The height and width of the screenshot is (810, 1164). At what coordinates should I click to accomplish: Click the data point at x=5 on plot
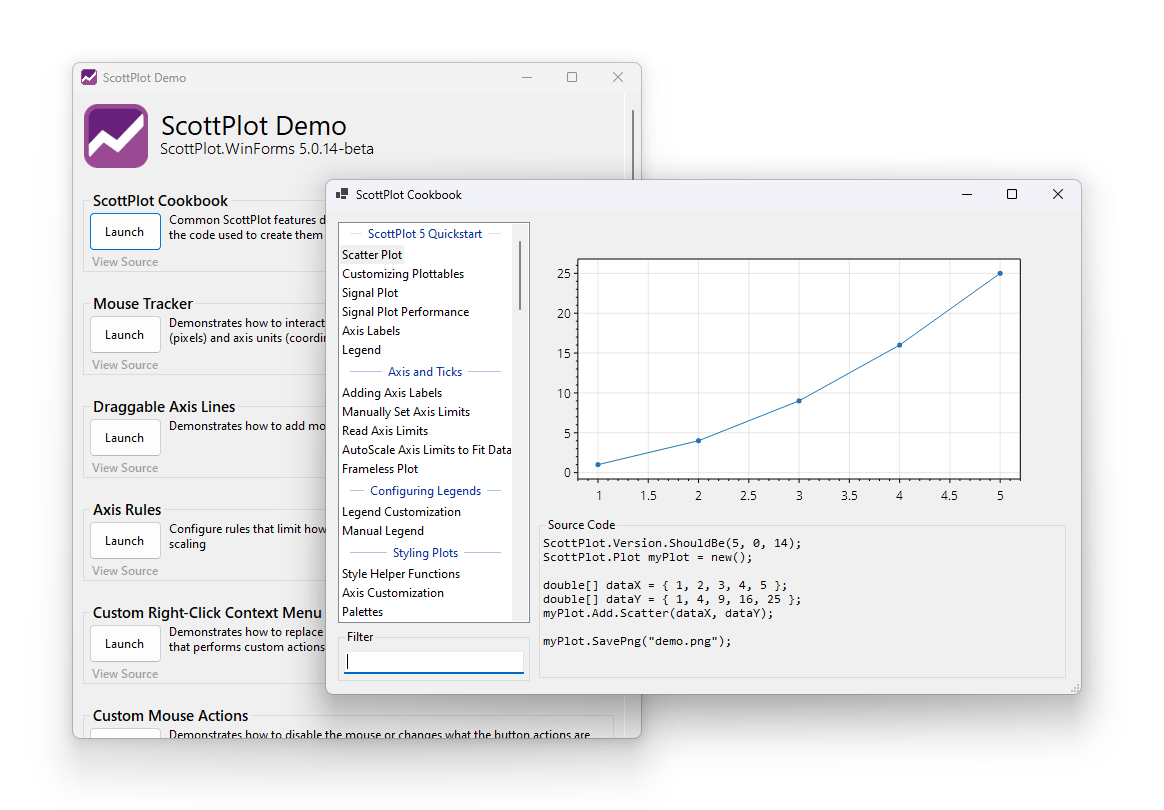(x=1000, y=274)
